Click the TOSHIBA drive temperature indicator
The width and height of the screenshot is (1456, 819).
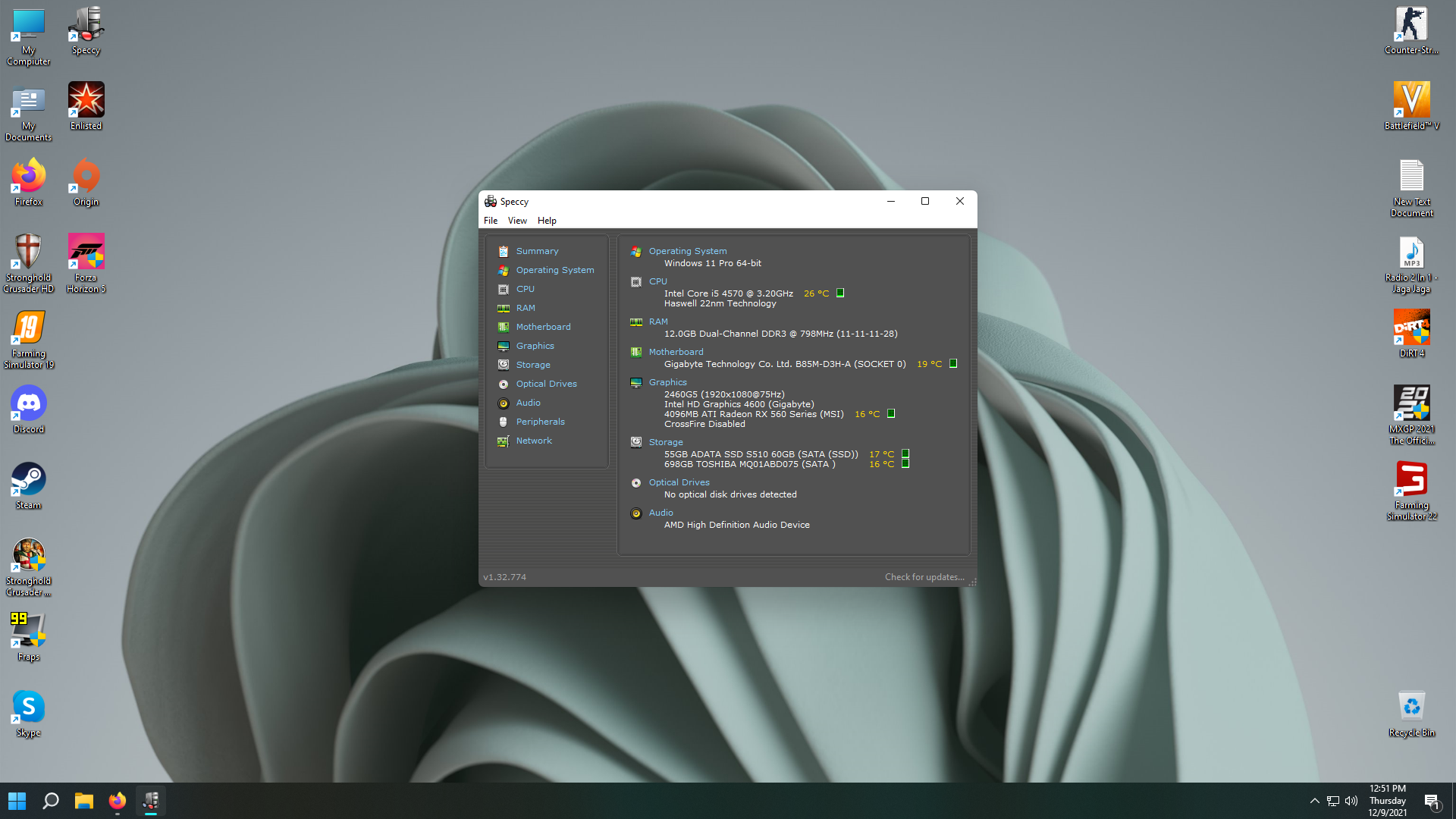pos(905,463)
